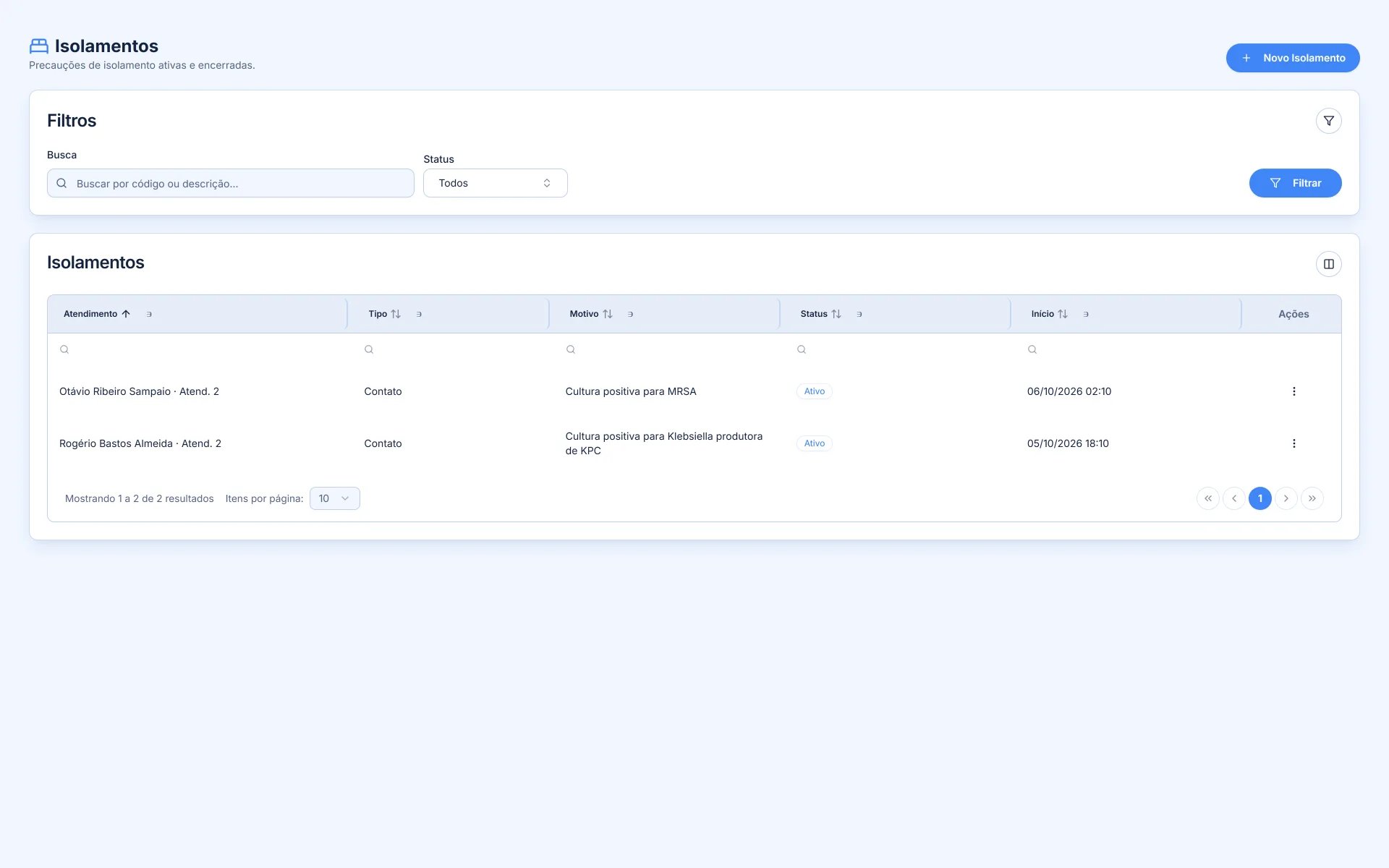Open actions menu for Otávio Ribeiro Sampaio
The height and width of the screenshot is (868, 1389).
tap(1294, 391)
